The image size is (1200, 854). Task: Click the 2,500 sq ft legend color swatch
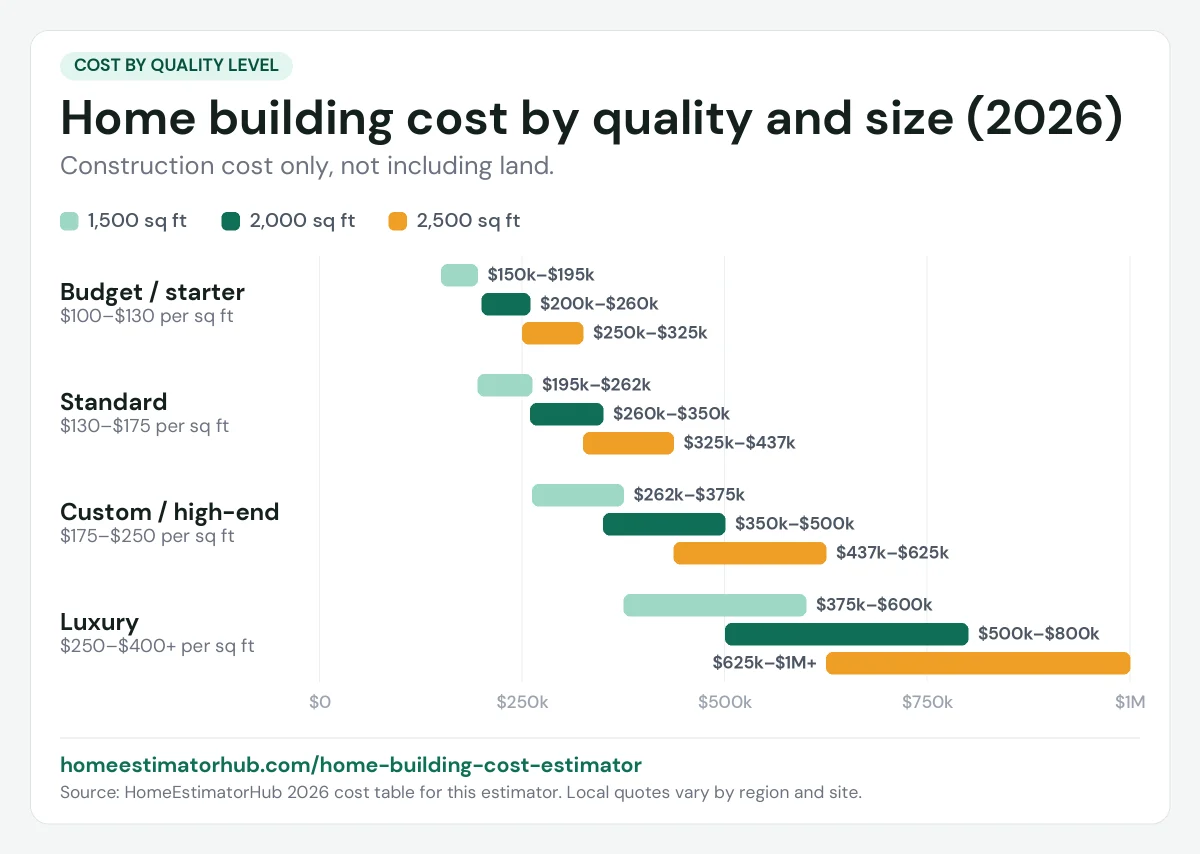398,221
